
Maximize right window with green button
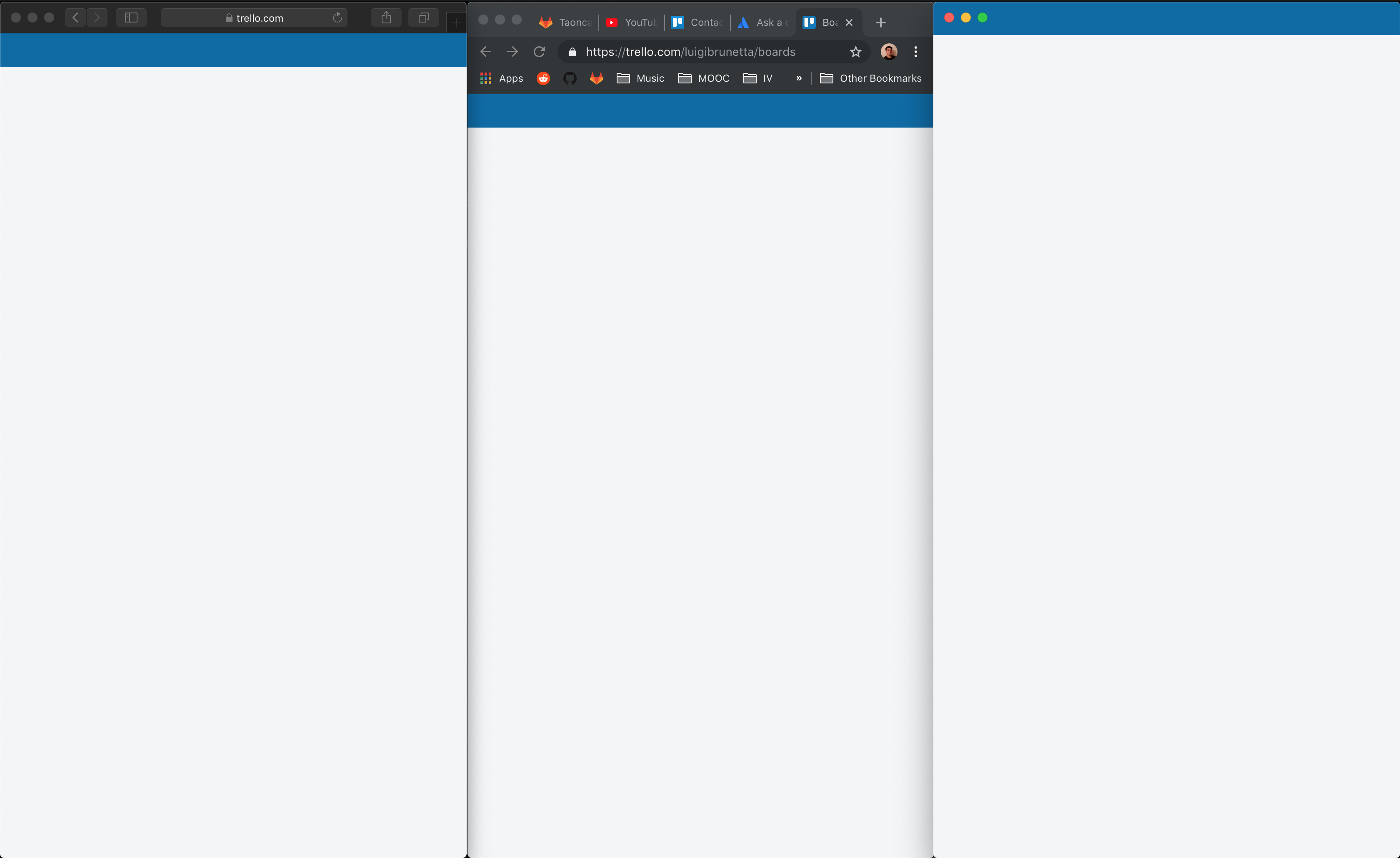(982, 18)
